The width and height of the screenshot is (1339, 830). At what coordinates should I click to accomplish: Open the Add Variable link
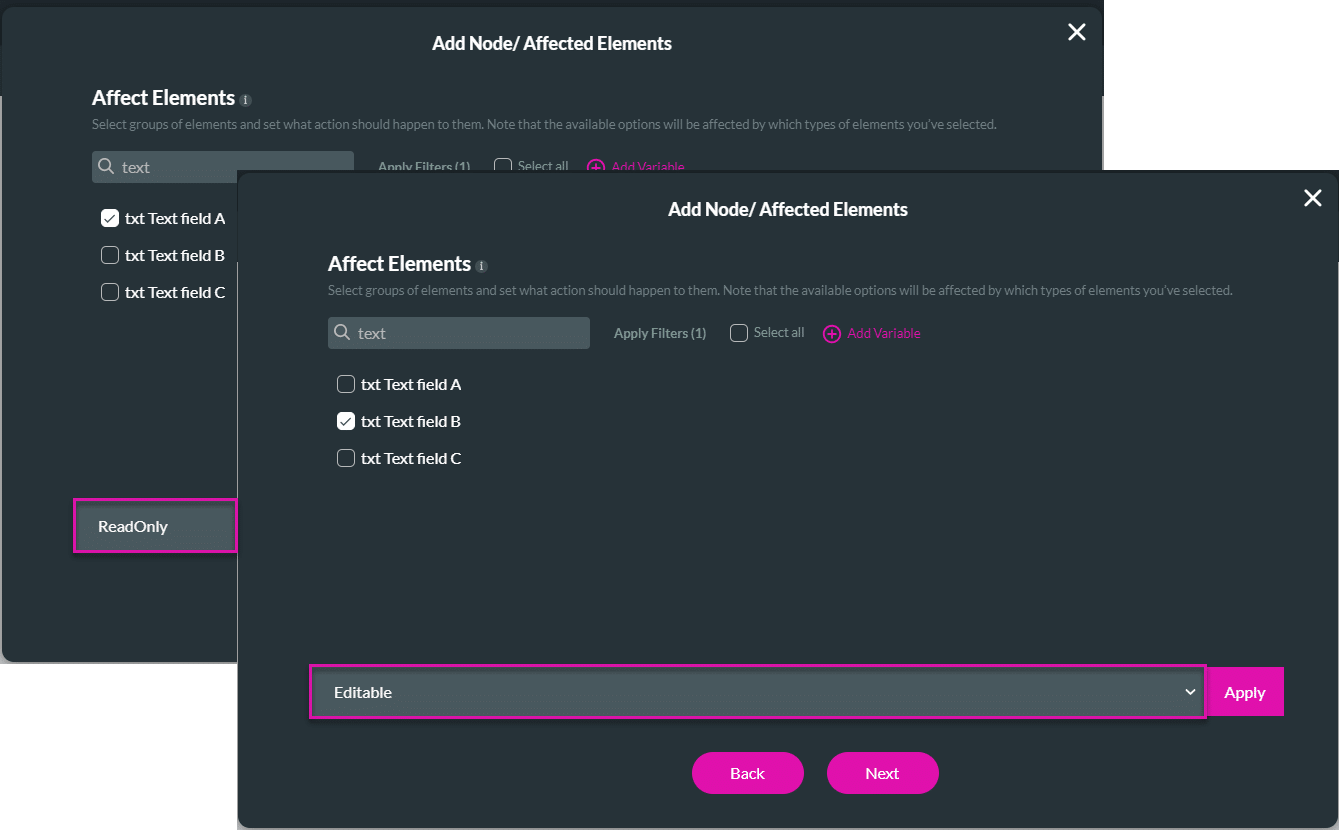point(882,333)
